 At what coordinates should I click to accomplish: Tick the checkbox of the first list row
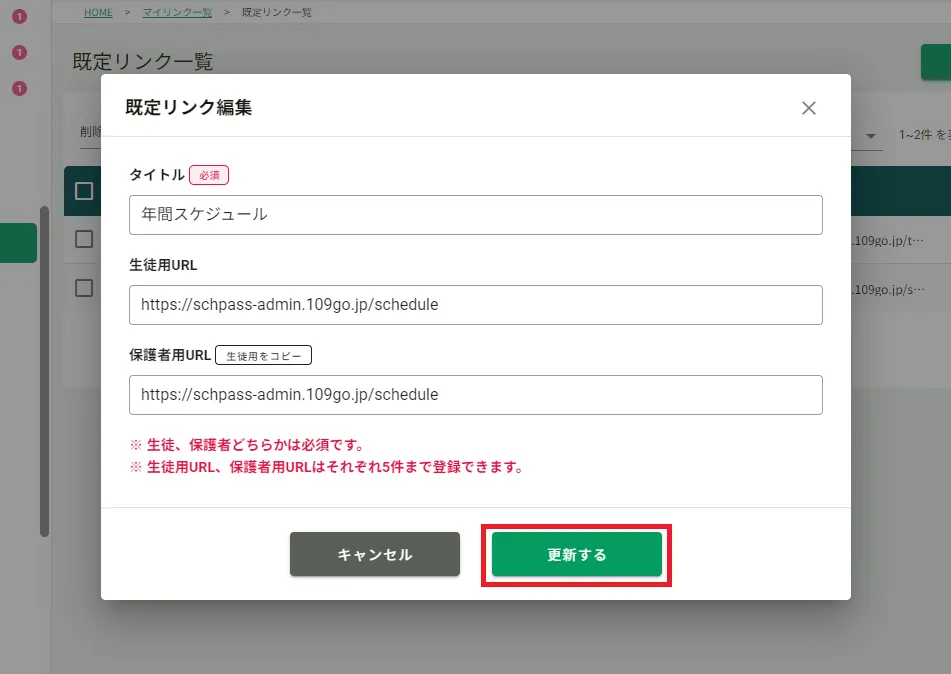click(84, 239)
